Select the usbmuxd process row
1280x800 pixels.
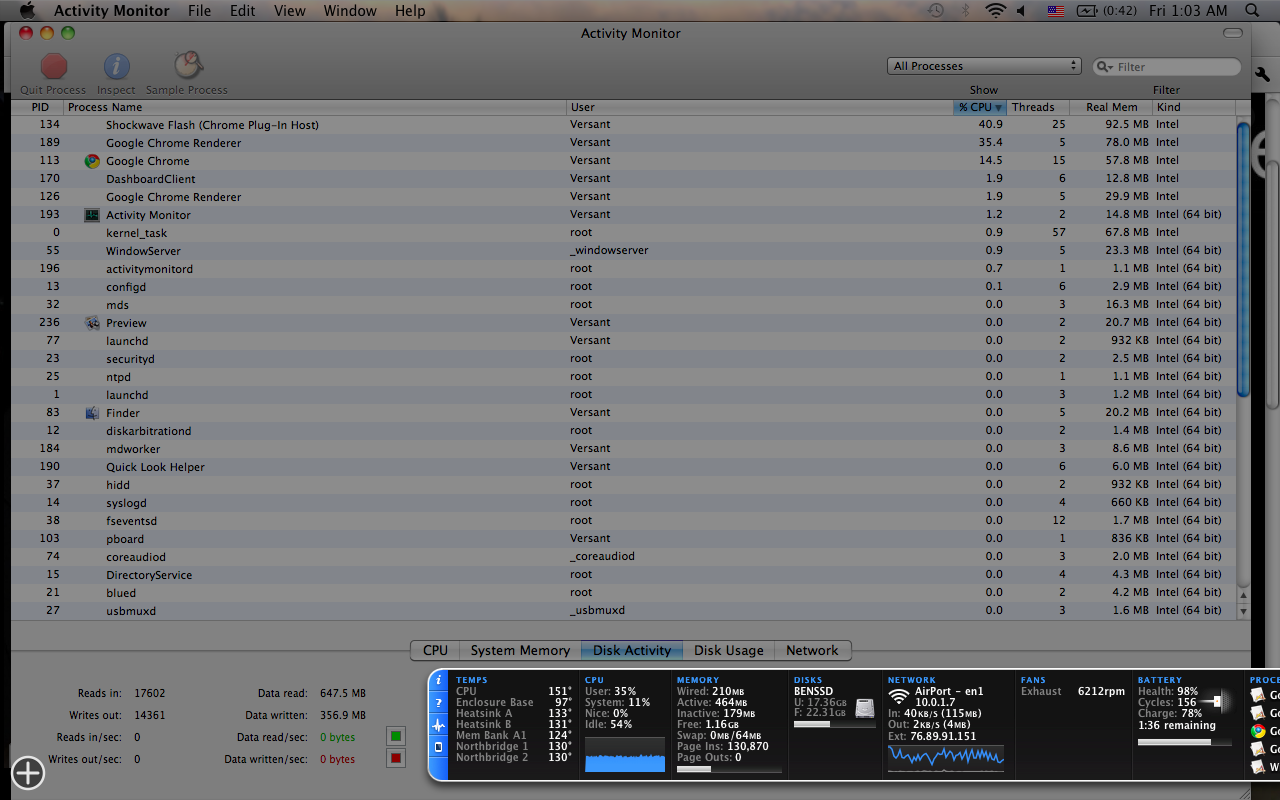click(624, 611)
